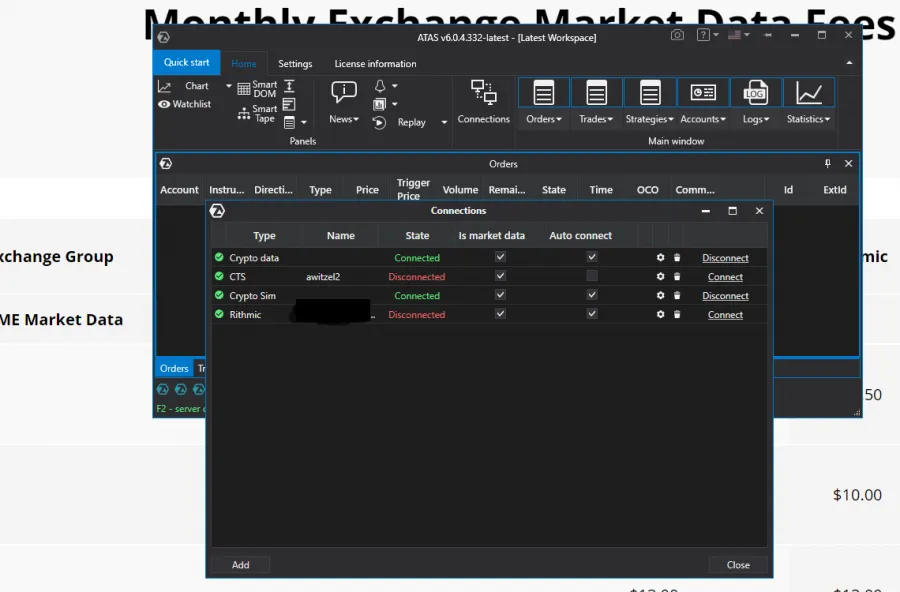Expand the Orders dropdown in Main window
Viewport: 900px width, 592px height.
[544, 119]
